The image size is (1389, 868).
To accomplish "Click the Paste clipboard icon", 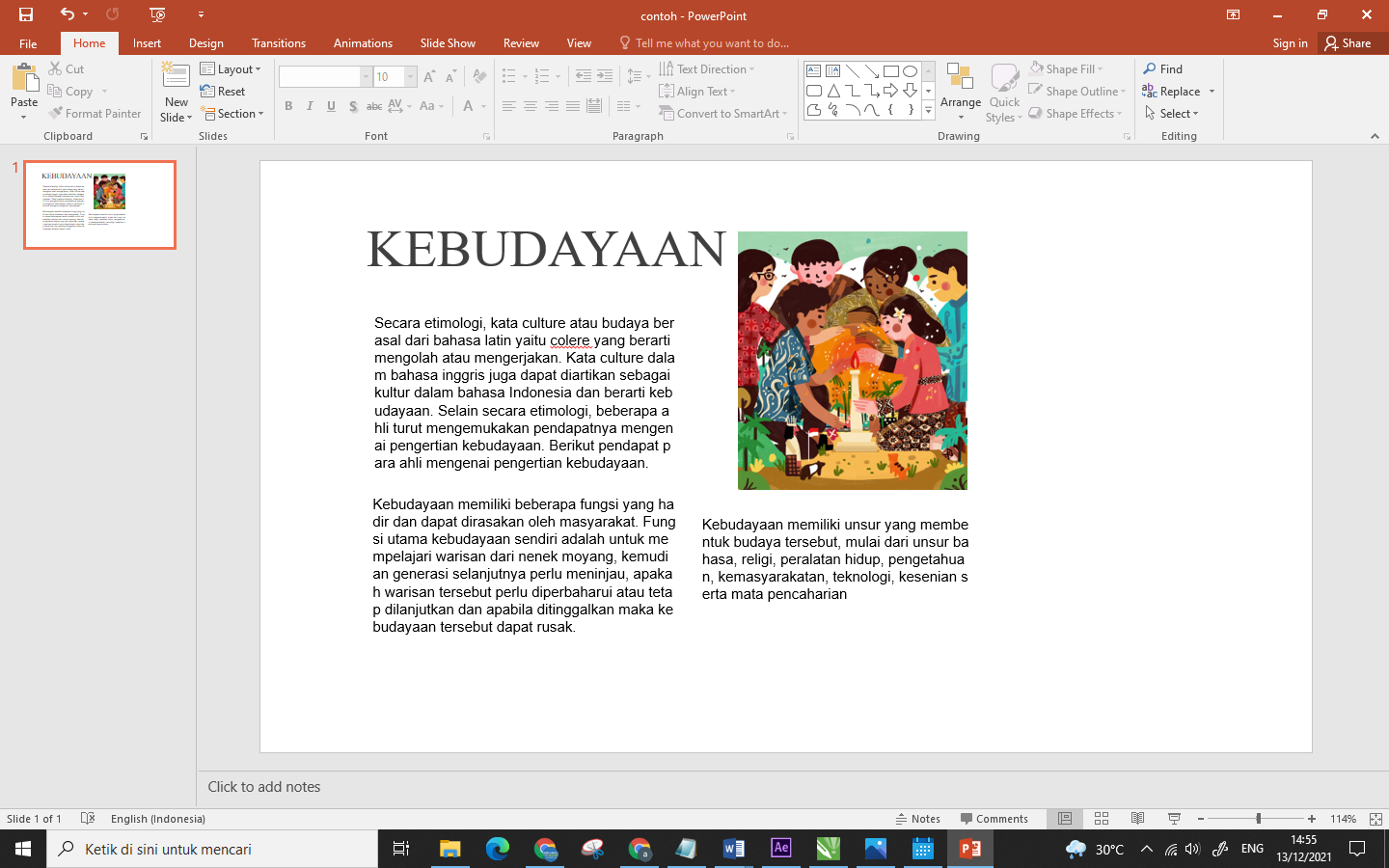I will click(x=24, y=78).
